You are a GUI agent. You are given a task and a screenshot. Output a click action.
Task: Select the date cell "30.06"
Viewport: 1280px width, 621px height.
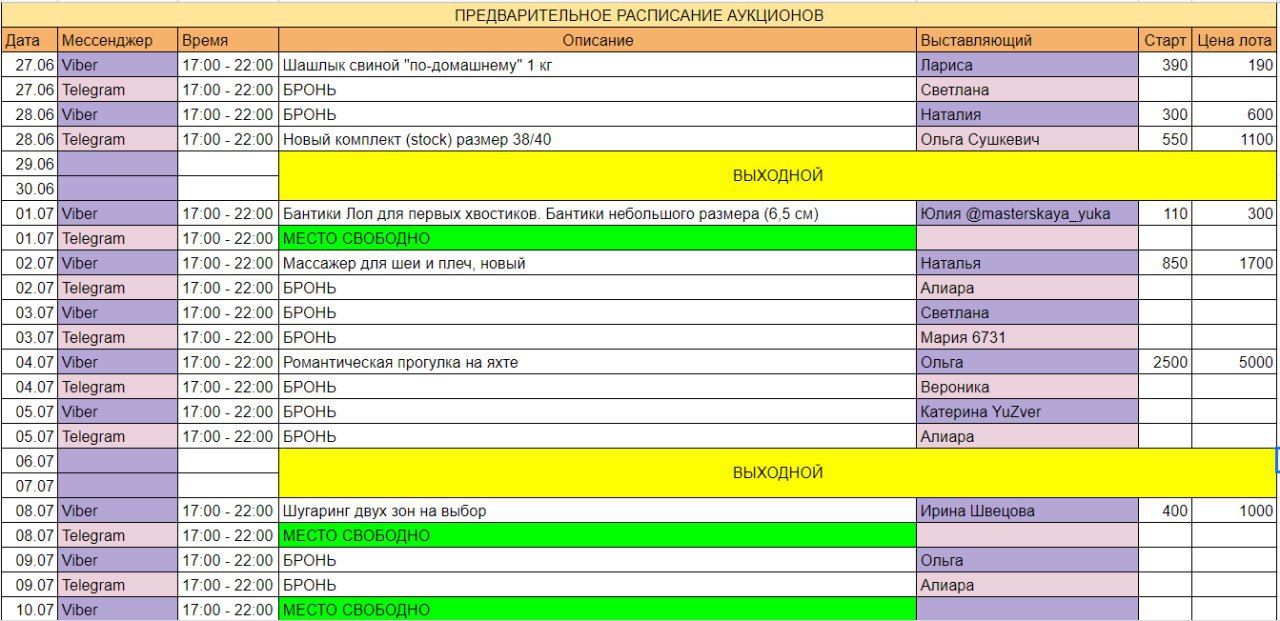coord(29,189)
